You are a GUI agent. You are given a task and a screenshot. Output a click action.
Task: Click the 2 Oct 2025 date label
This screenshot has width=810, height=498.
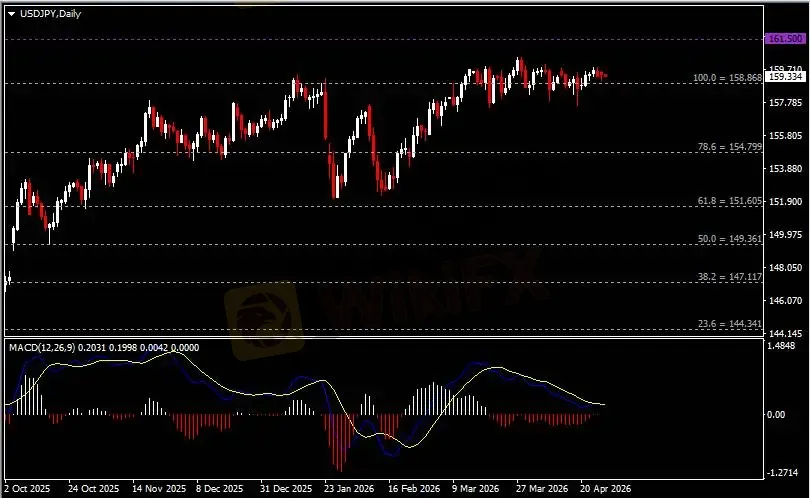tap(26, 489)
